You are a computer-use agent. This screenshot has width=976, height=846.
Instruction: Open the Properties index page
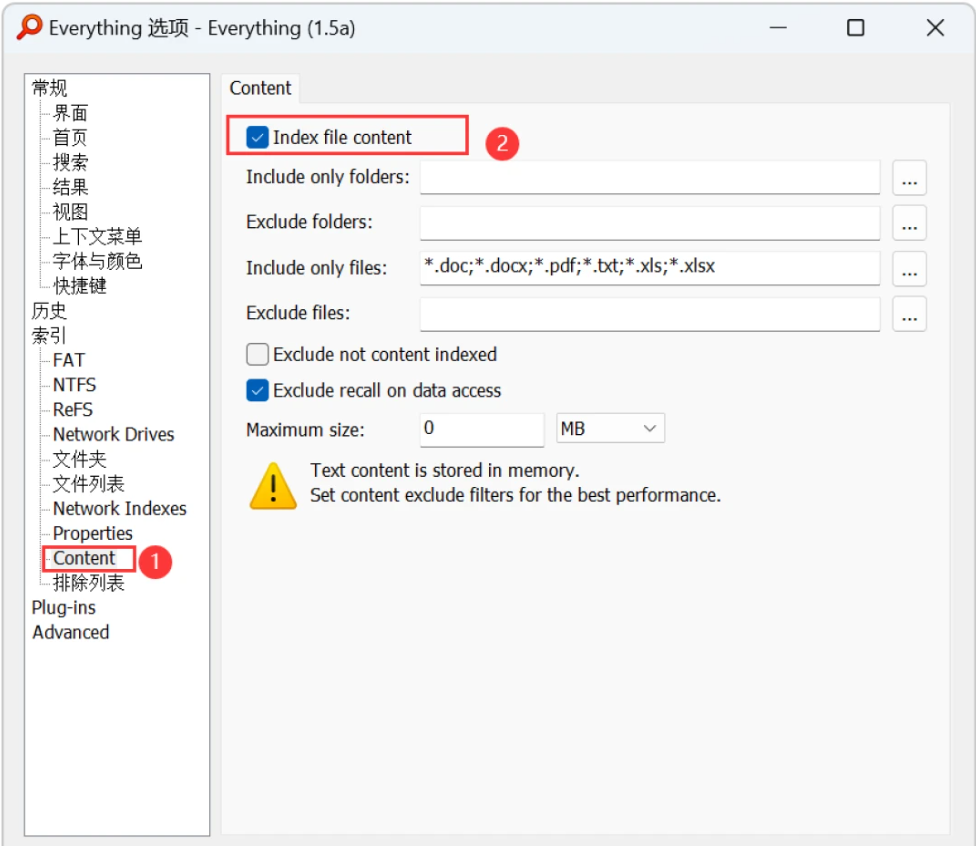(93, 533)
